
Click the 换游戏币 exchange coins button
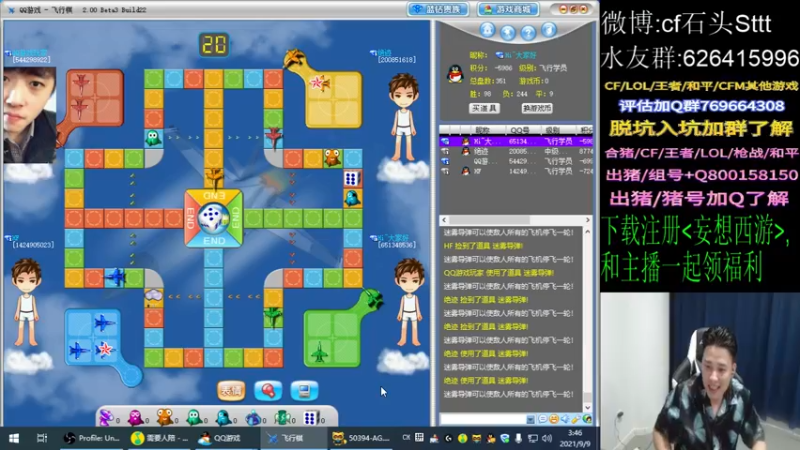coord(537,108)
